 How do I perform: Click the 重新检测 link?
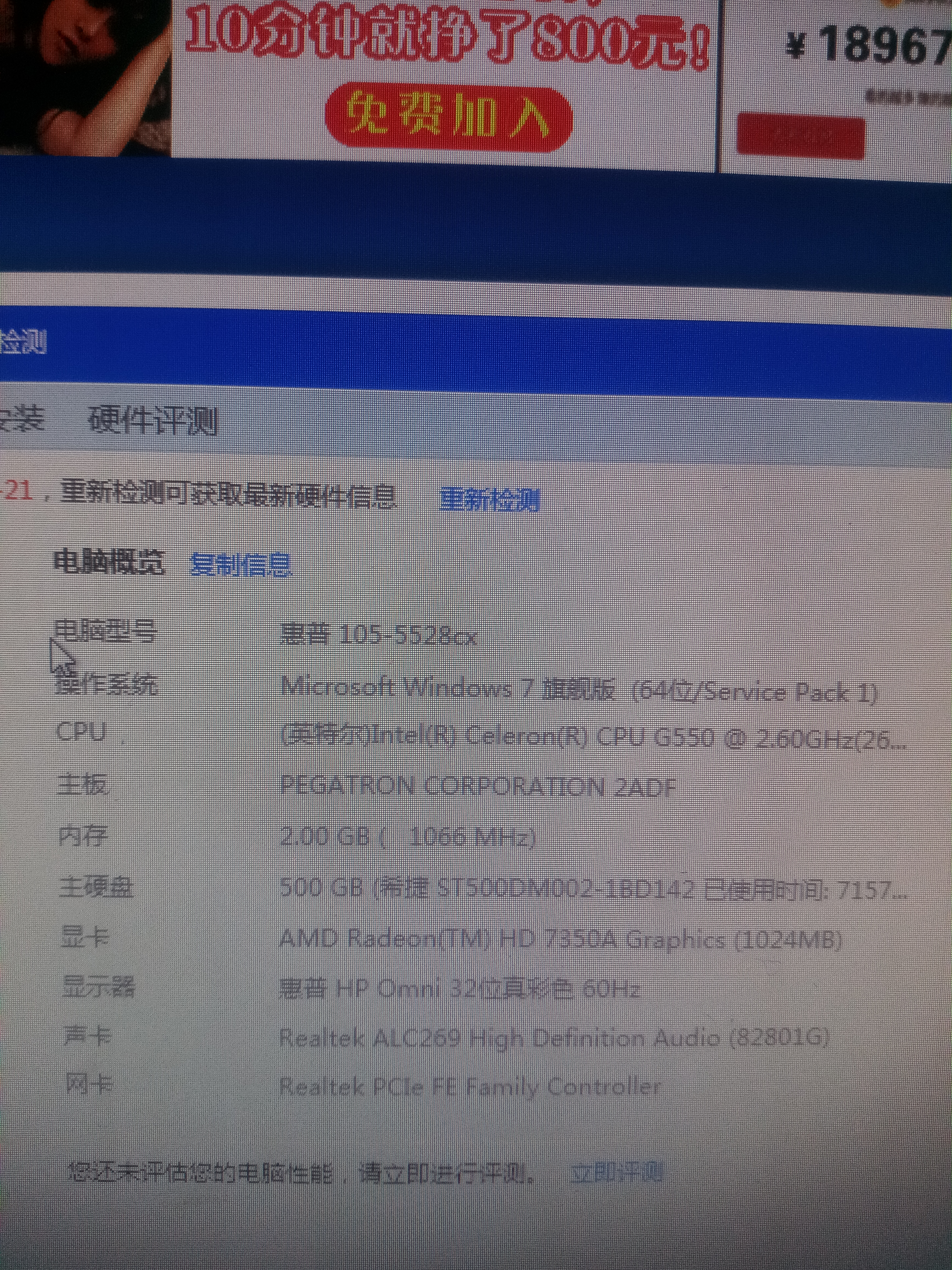click(489, 500)
